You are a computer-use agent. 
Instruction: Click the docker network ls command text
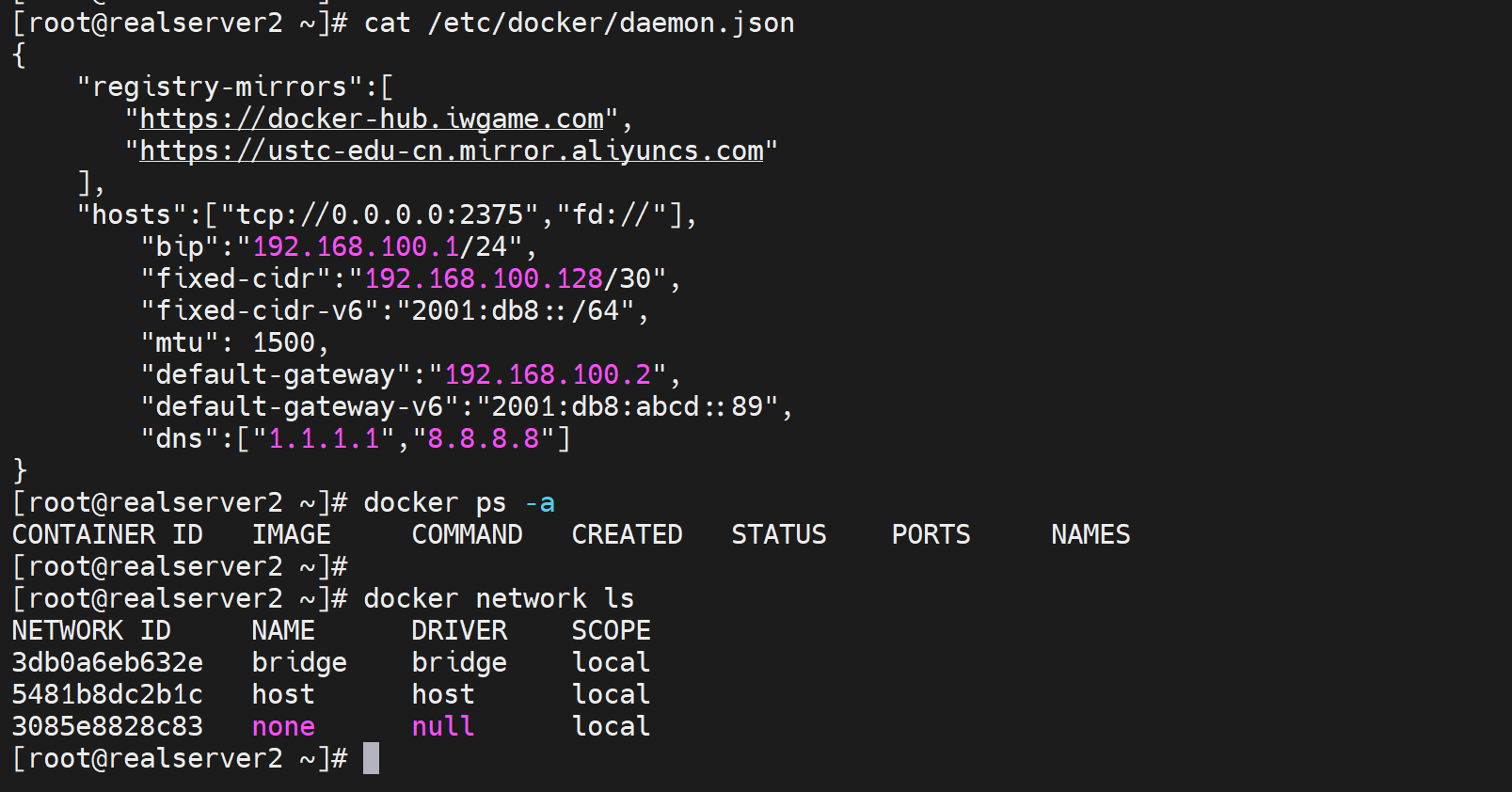tap(499, 599)
